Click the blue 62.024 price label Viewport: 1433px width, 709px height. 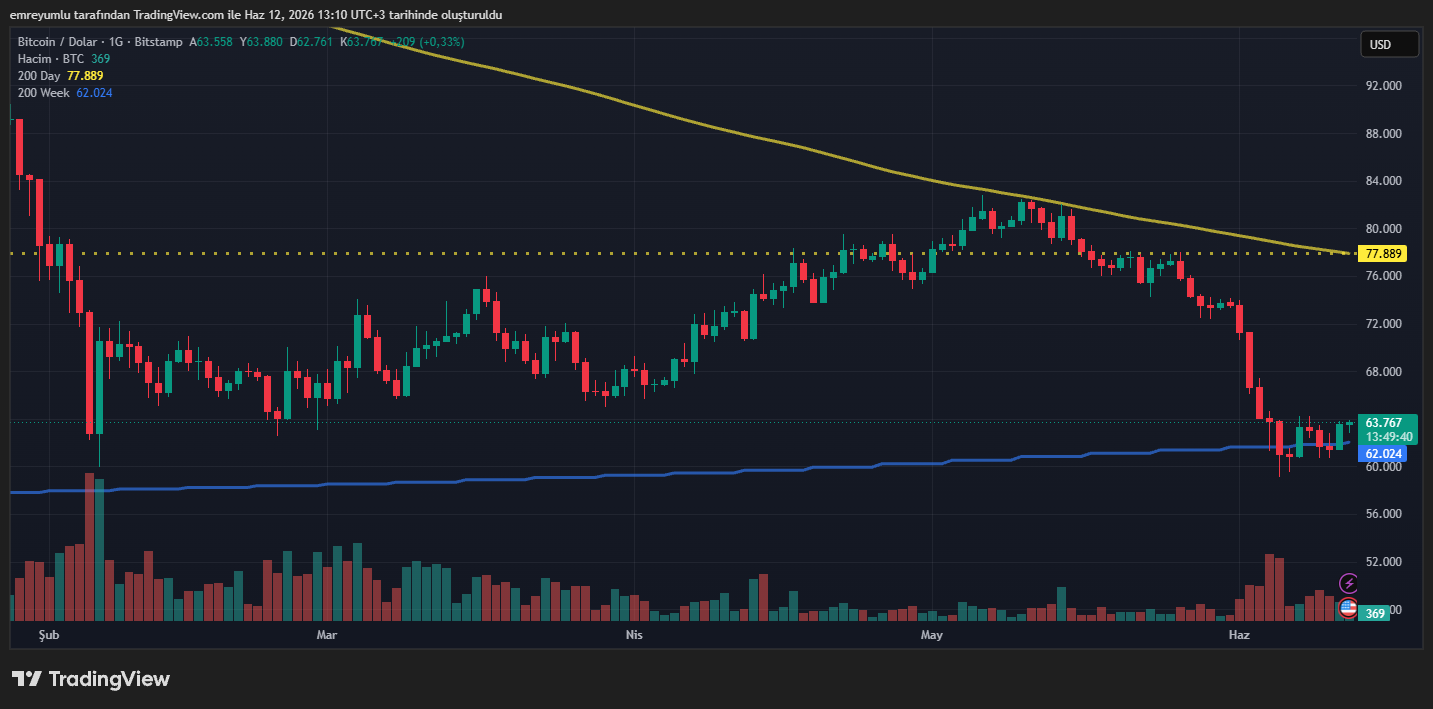(1383, 454)
